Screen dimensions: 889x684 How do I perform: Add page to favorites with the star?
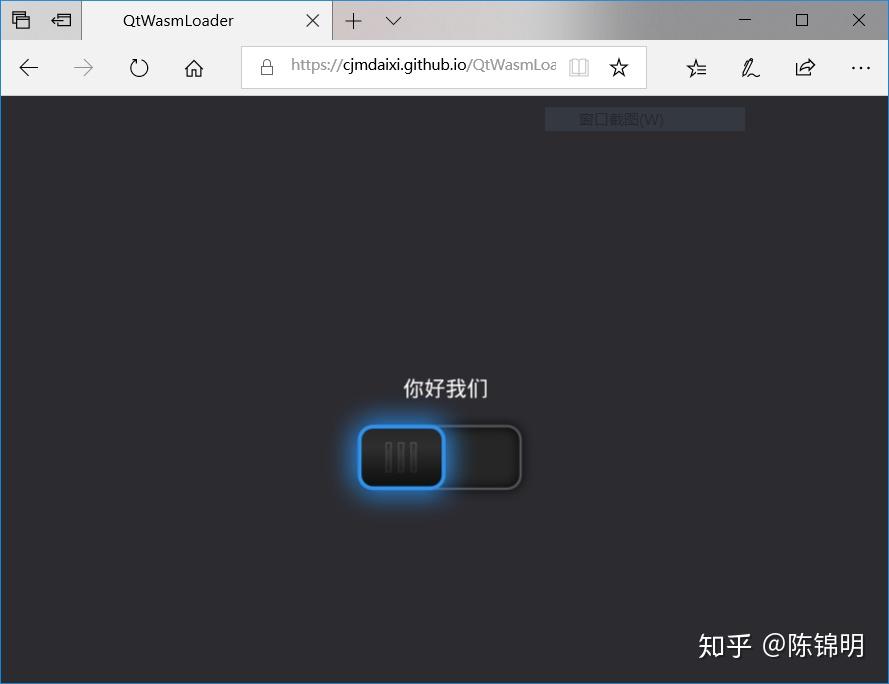(x=619, y=67)
